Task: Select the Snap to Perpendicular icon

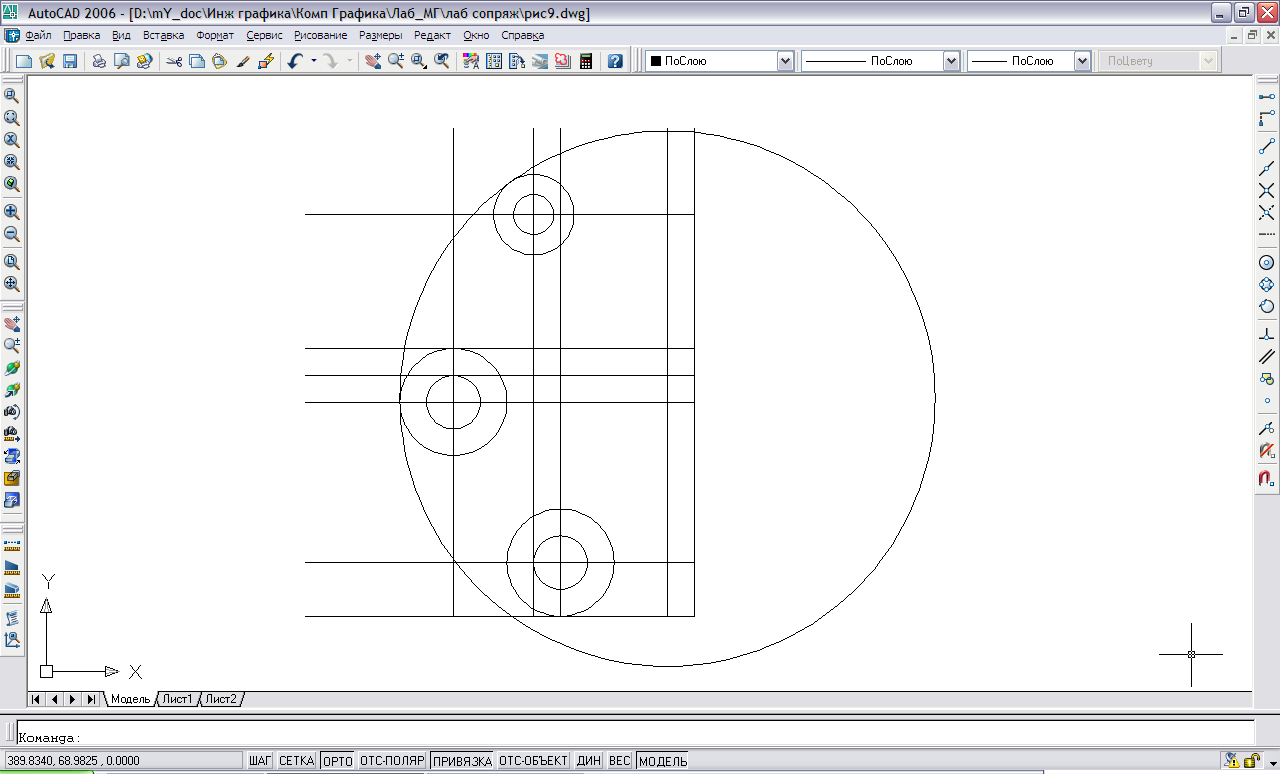Action: 1266,334
